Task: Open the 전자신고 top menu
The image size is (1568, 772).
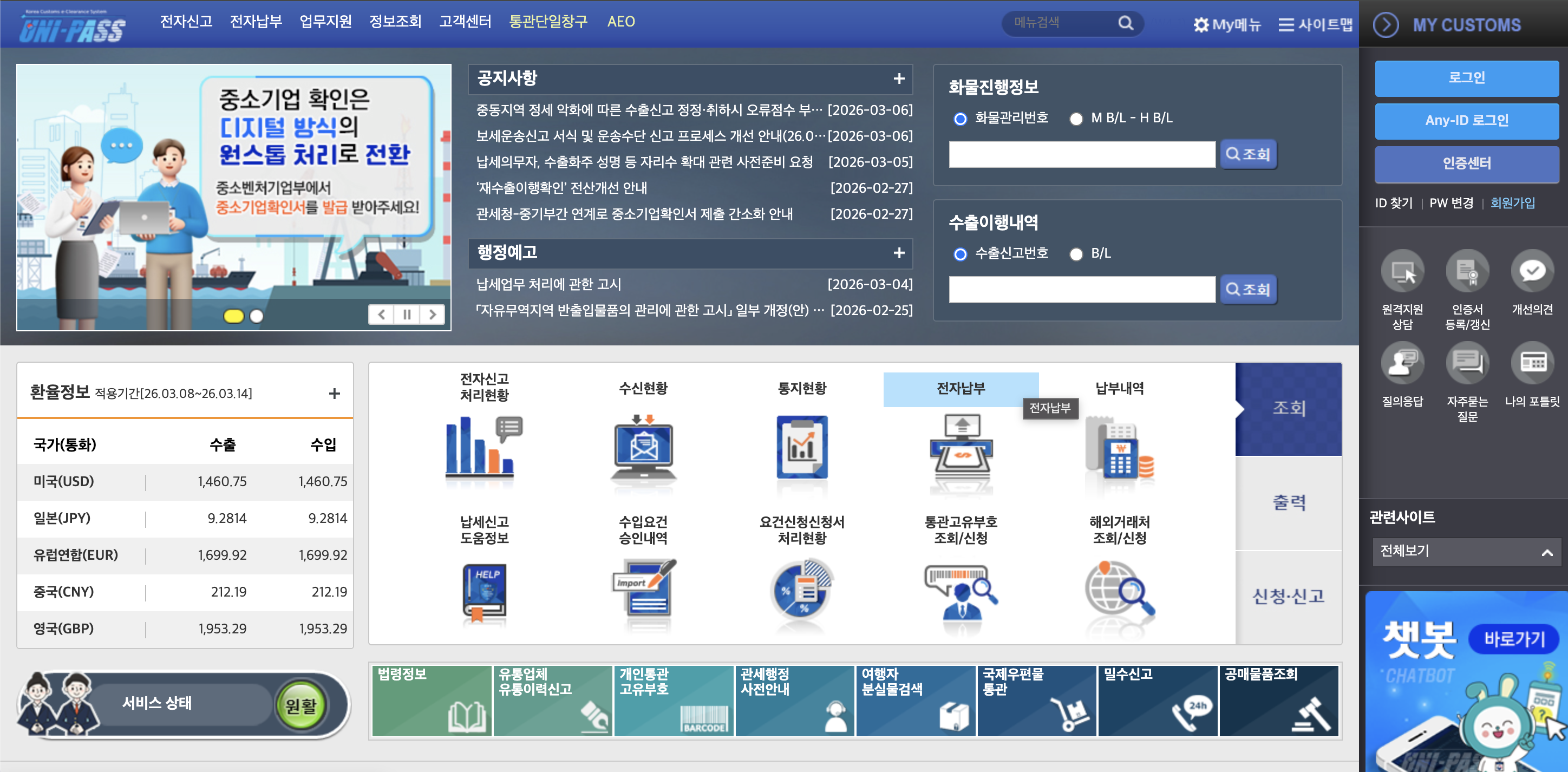Action: pos(186,22)
